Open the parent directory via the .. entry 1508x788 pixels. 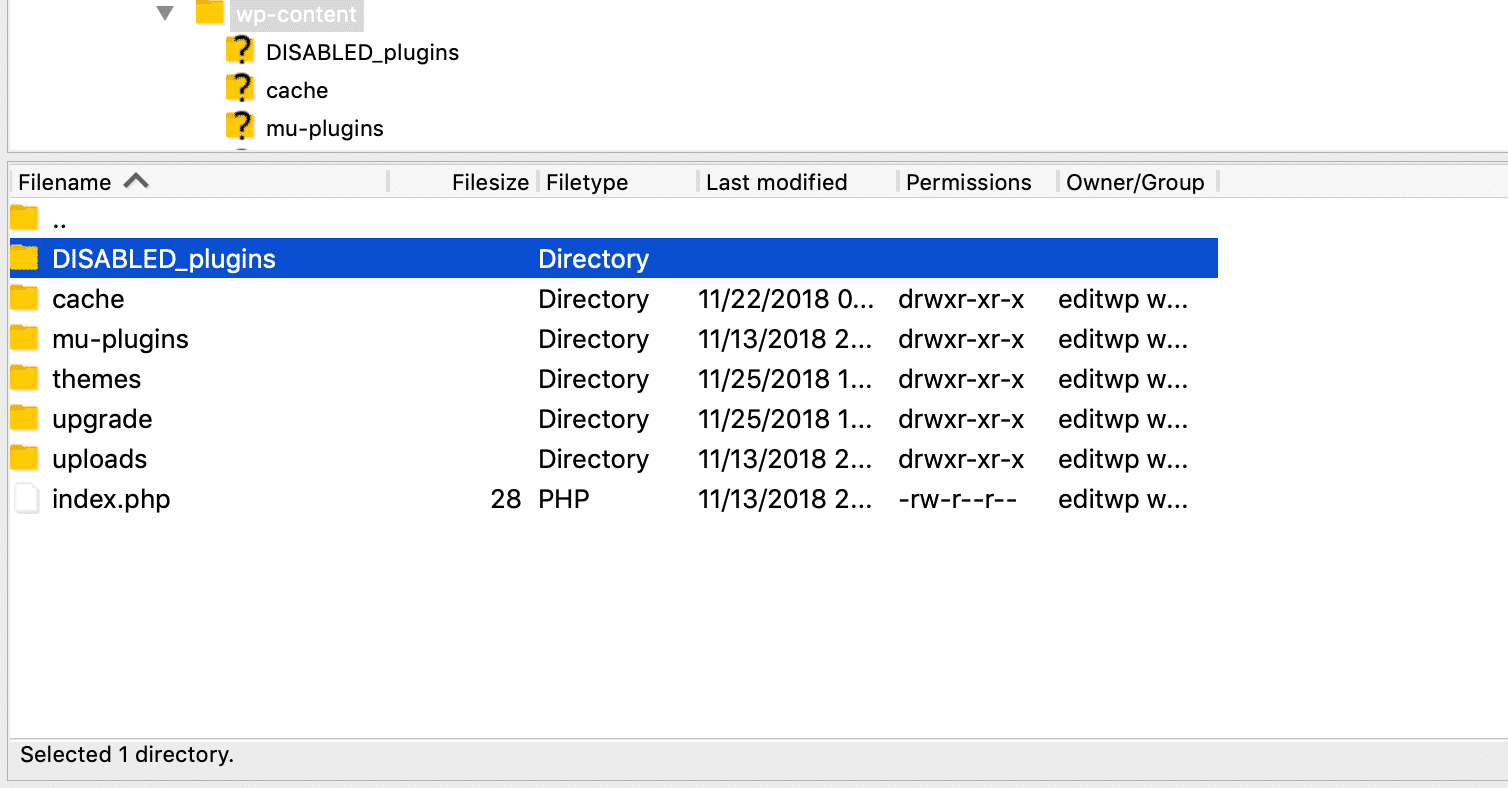pyautogui.click(x=59, y=217)
